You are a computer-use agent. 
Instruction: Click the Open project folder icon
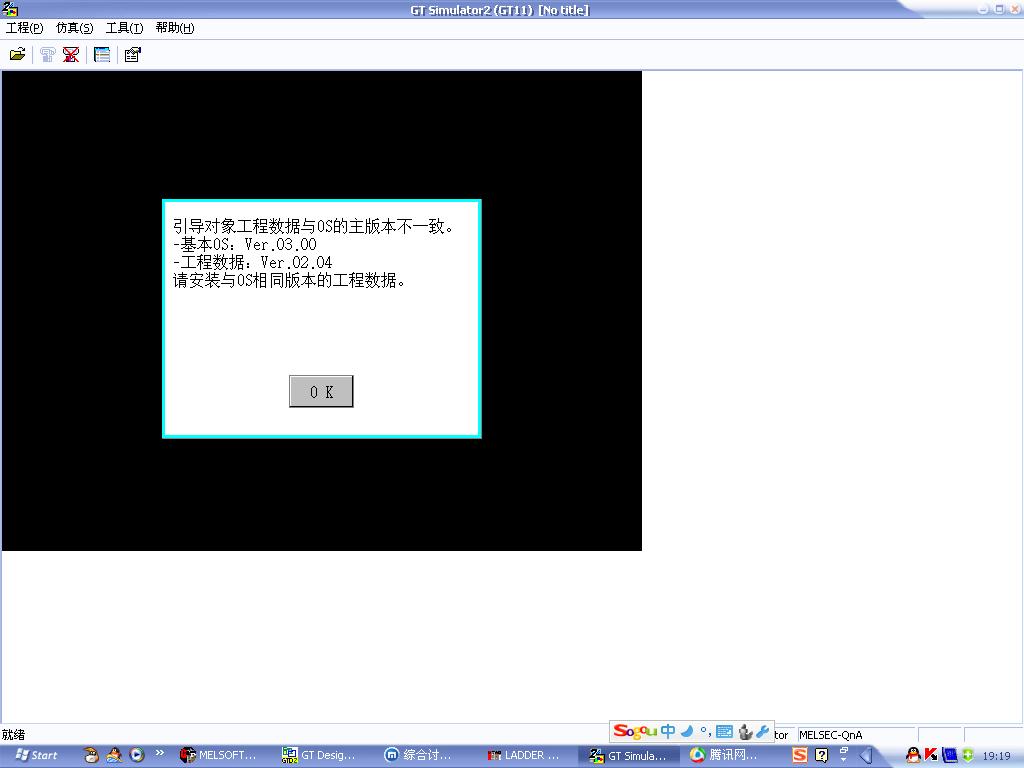(x=17, y=55)
